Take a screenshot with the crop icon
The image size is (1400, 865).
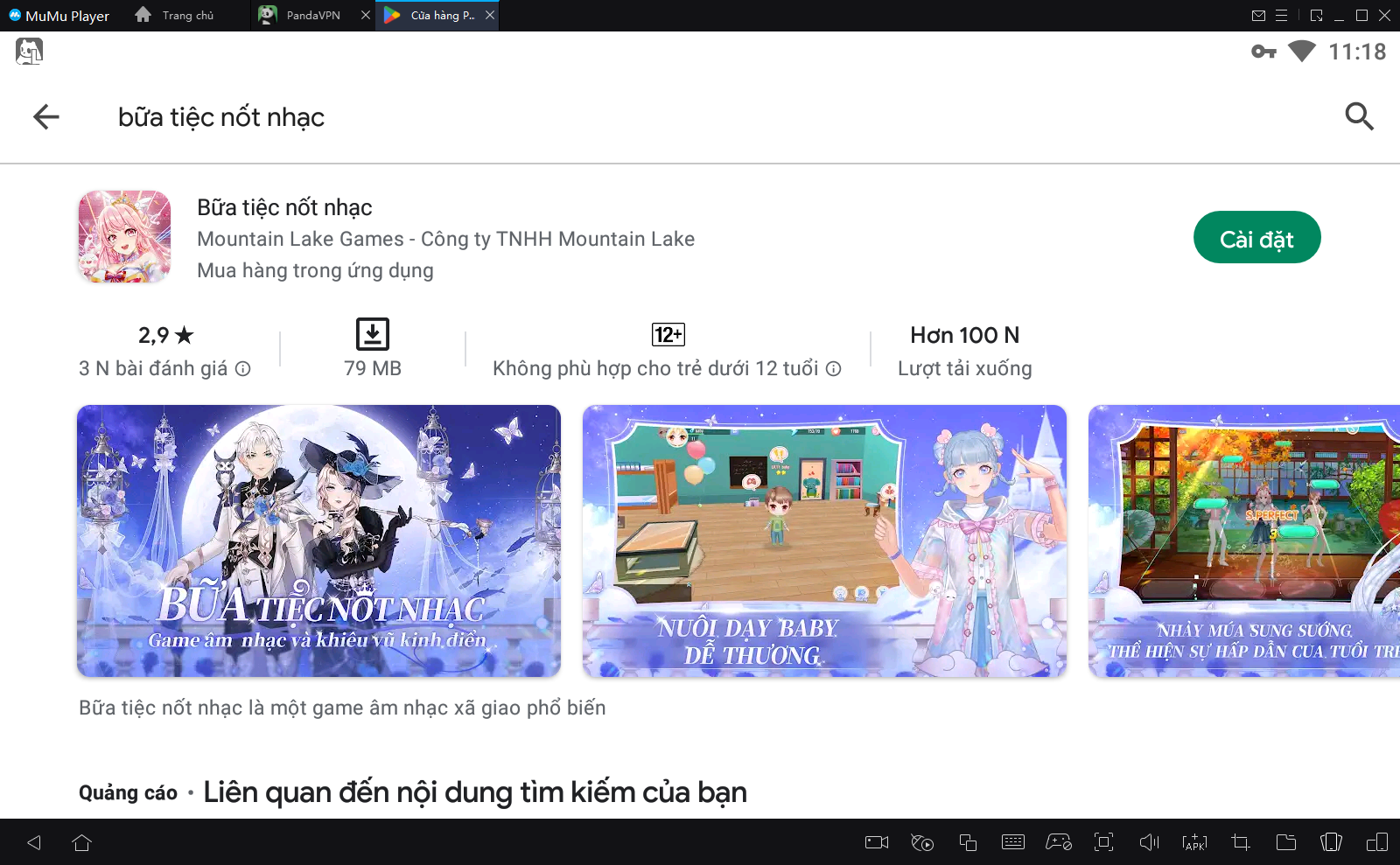coord(1240,842)
